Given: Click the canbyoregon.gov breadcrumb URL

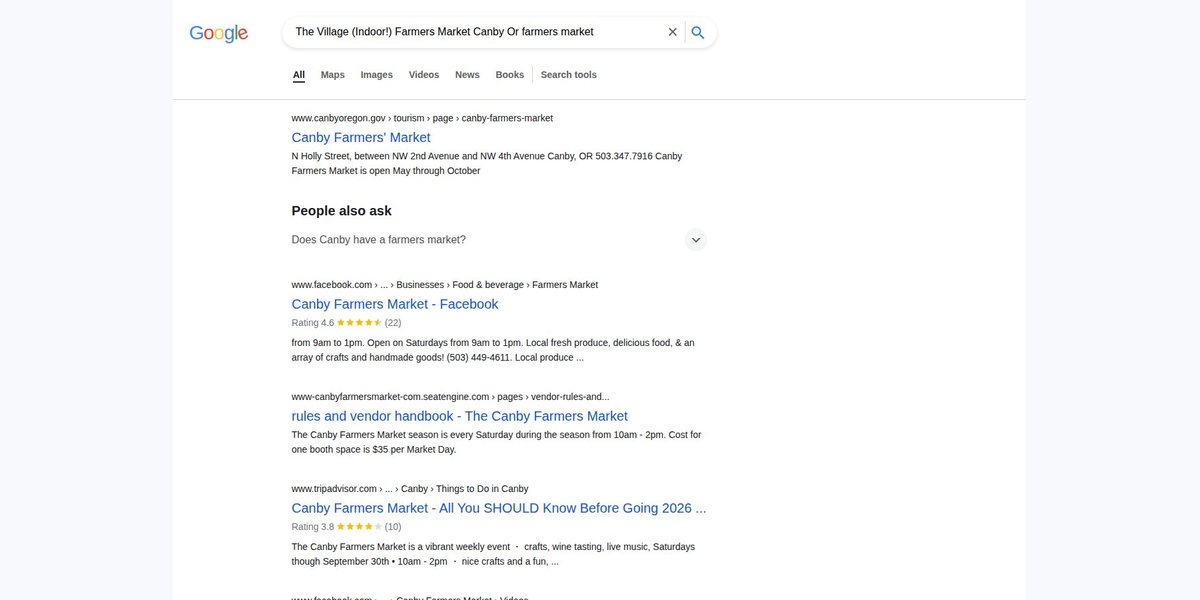Looking at the screenshot, I should click(x=422, y=118).
